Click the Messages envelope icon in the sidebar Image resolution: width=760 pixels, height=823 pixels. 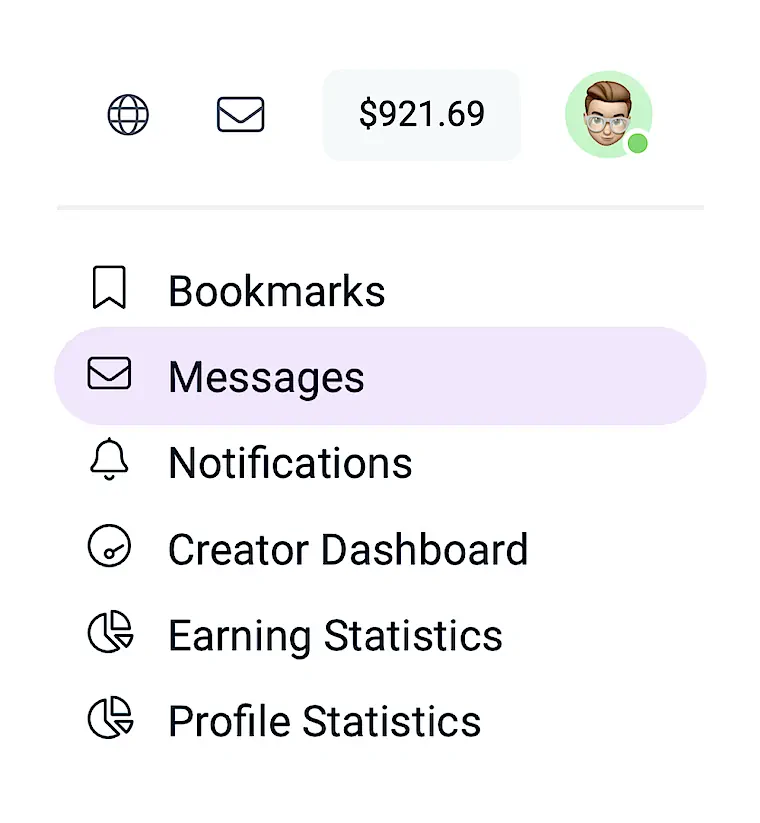pyautogui.click(x=109, y=375)
